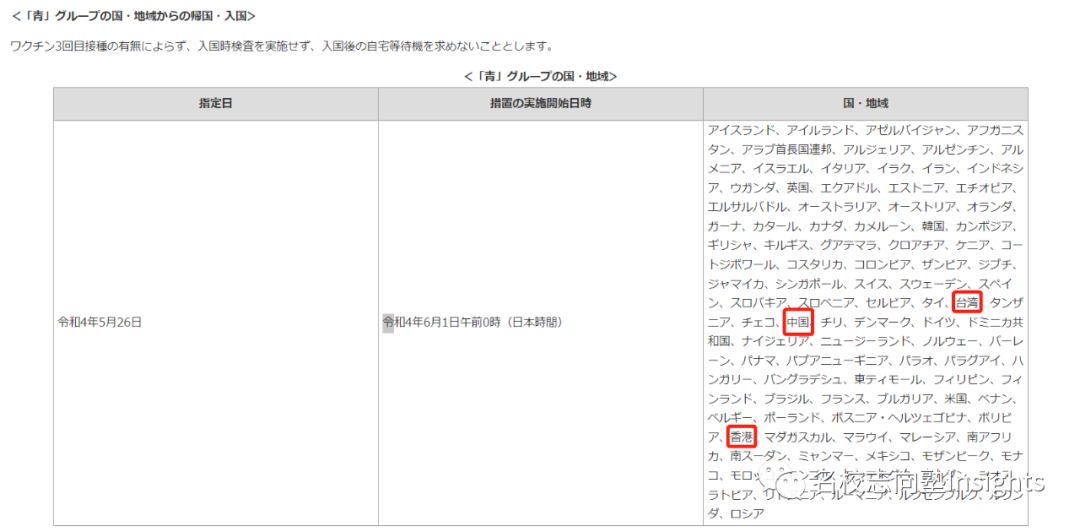Click the country name オランダ

[x=988, y=207]
